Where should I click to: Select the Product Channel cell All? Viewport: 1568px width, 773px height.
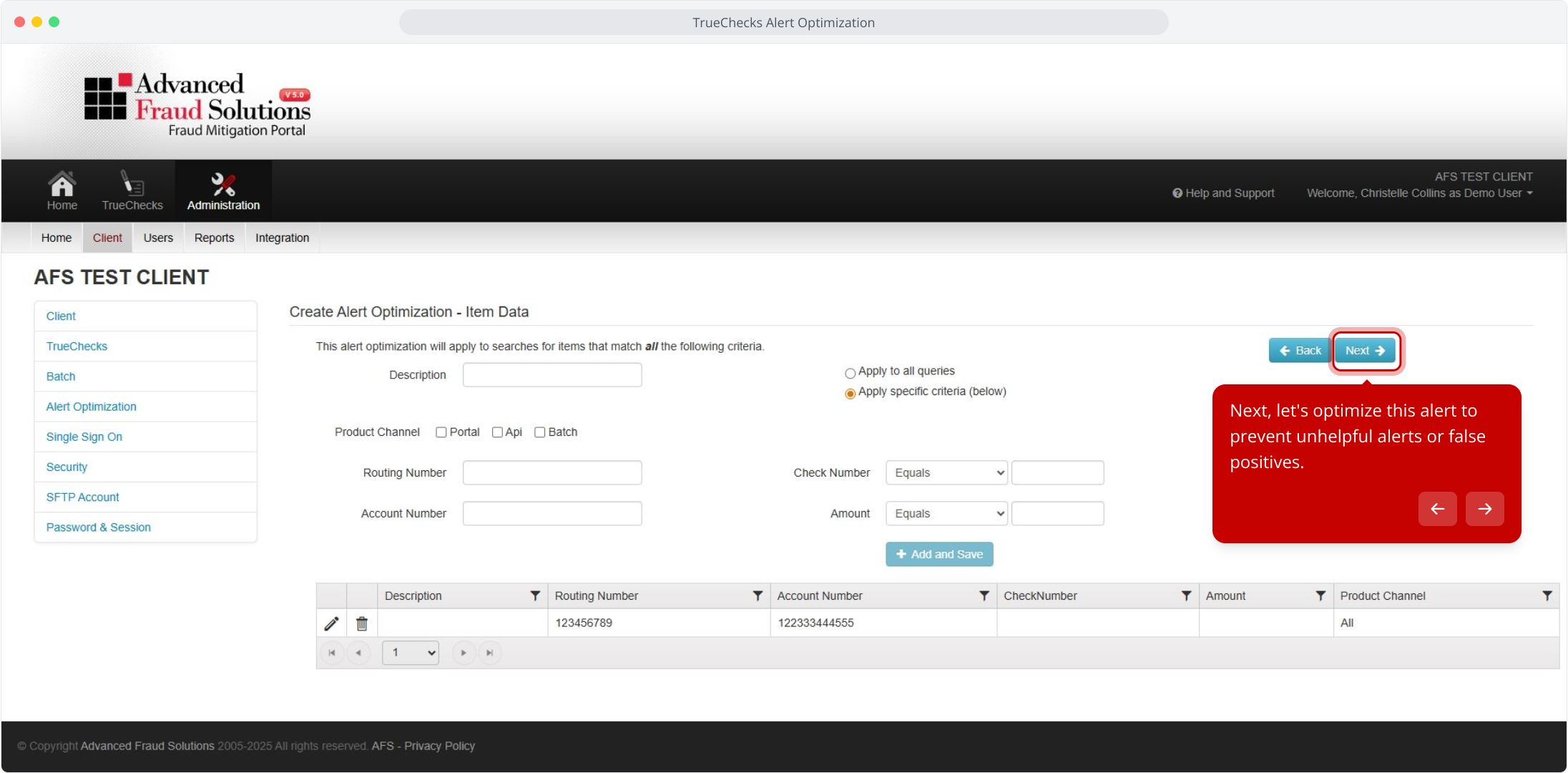(1446, 623)
